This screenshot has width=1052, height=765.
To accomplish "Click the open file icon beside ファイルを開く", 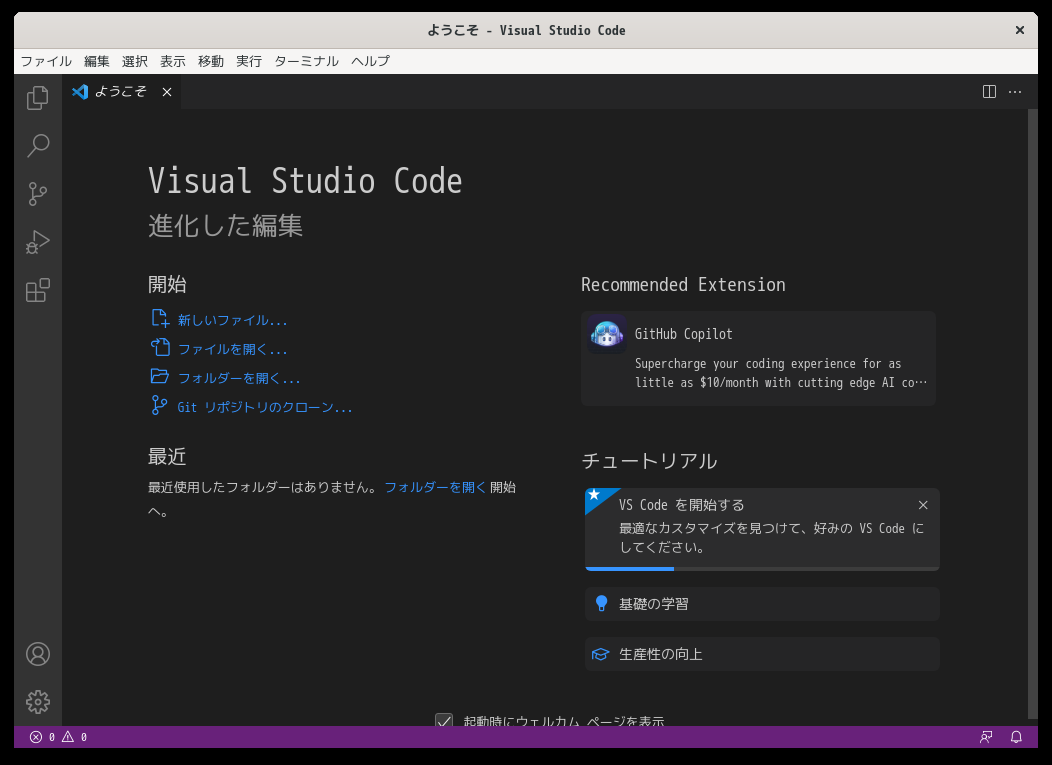I will pos(160,347).
